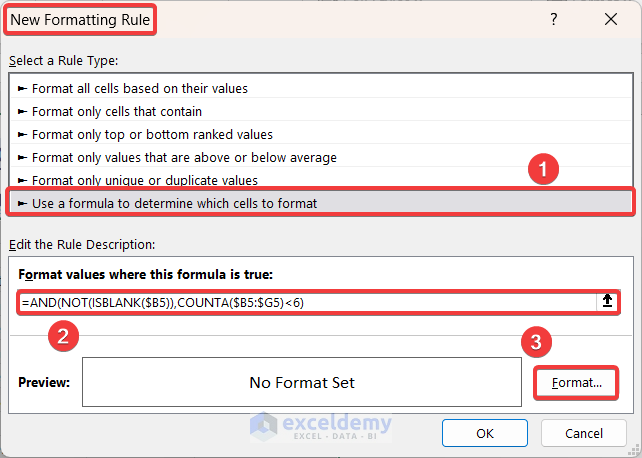Choose 'Format only cells that contain' rule
Screen dimensions: 642x458
pyautogui.click(x=116, y=111)
